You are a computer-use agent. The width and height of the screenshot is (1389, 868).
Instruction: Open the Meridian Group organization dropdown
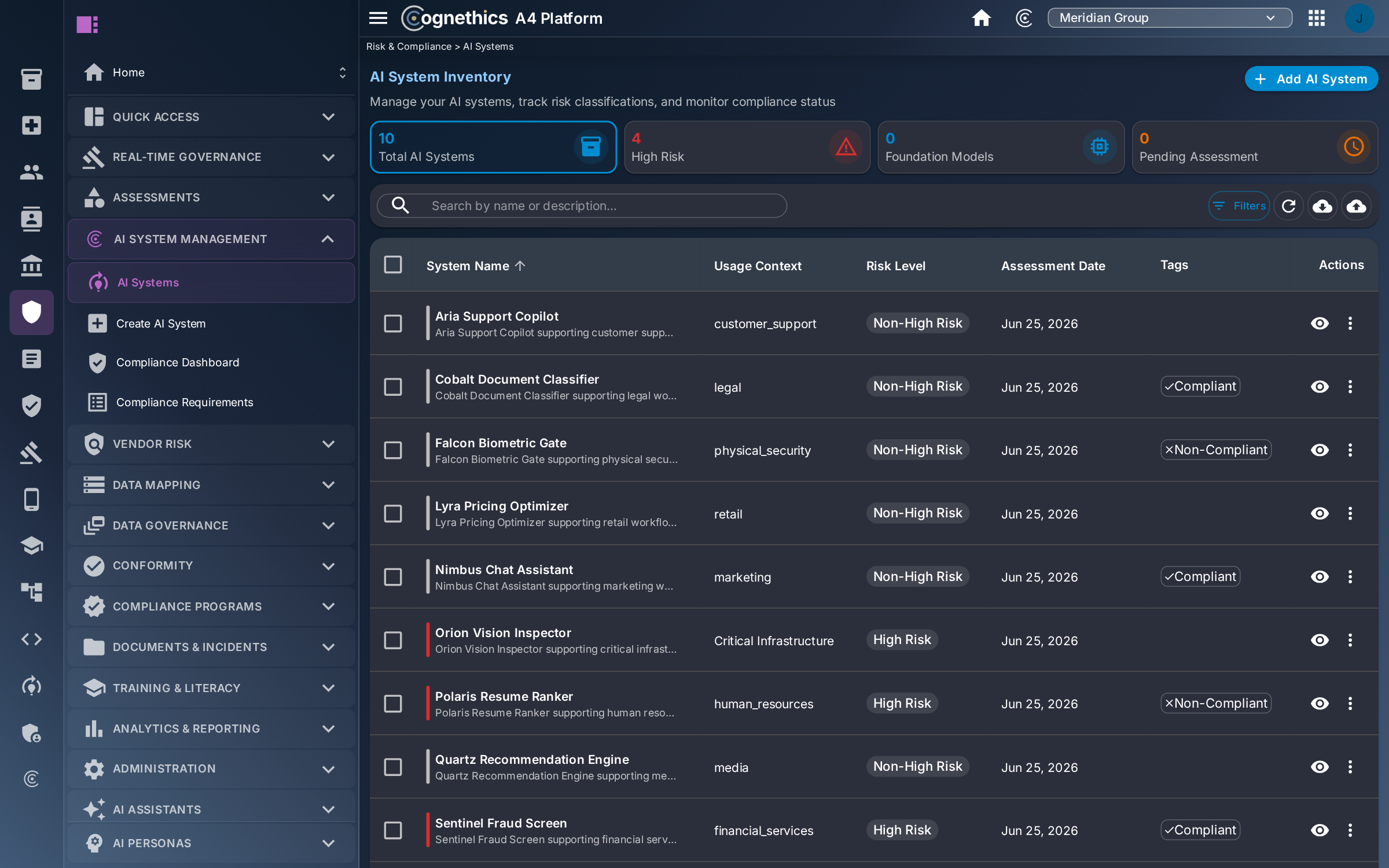(1170, 18)
